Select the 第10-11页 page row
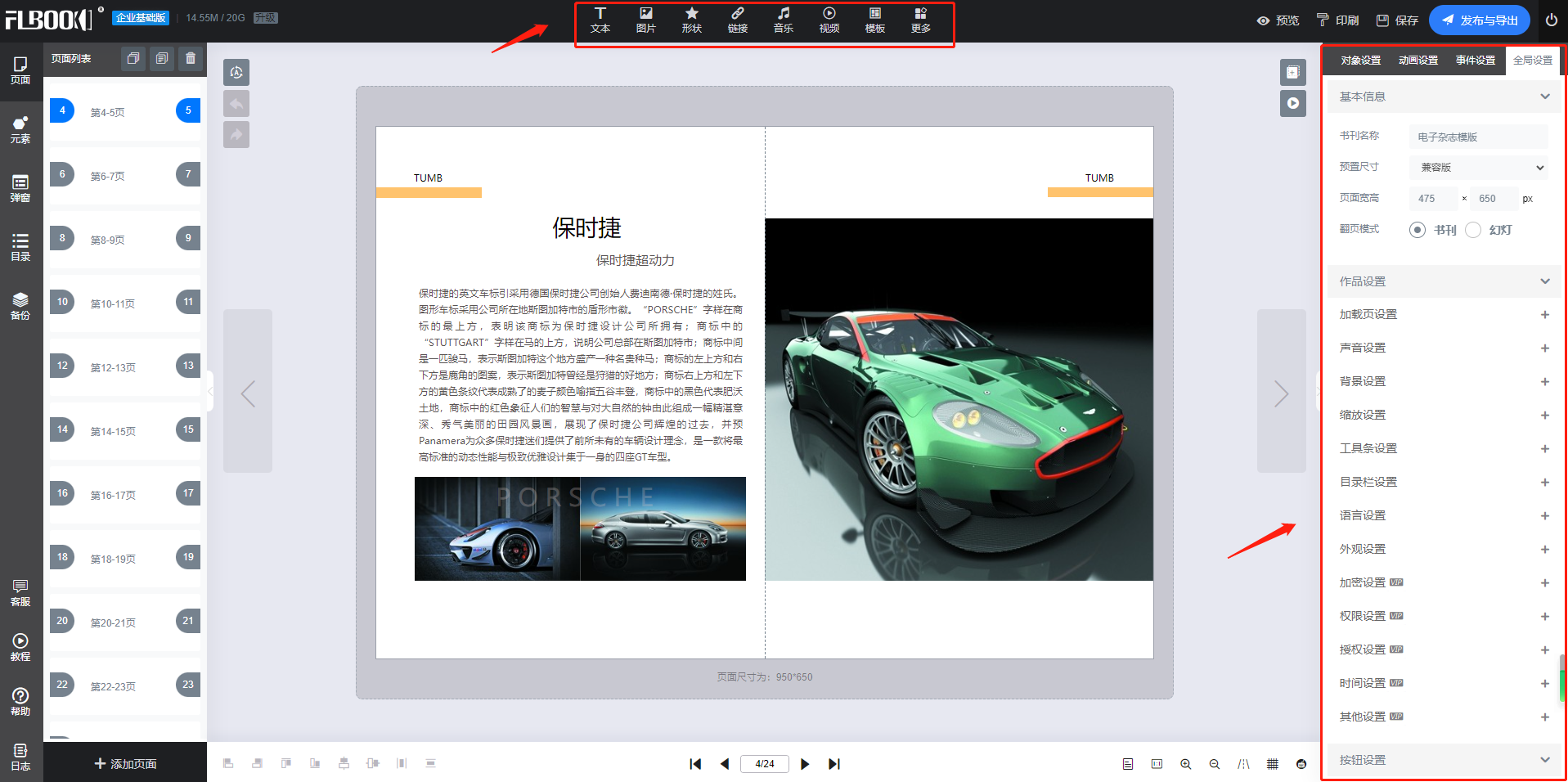 click(x=125, y=303)
